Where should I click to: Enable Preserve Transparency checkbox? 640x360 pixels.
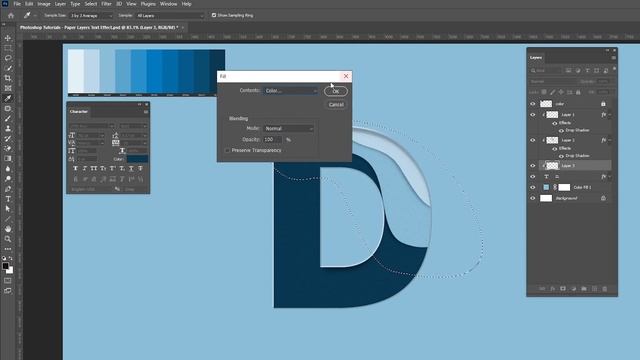coord(227,150)
